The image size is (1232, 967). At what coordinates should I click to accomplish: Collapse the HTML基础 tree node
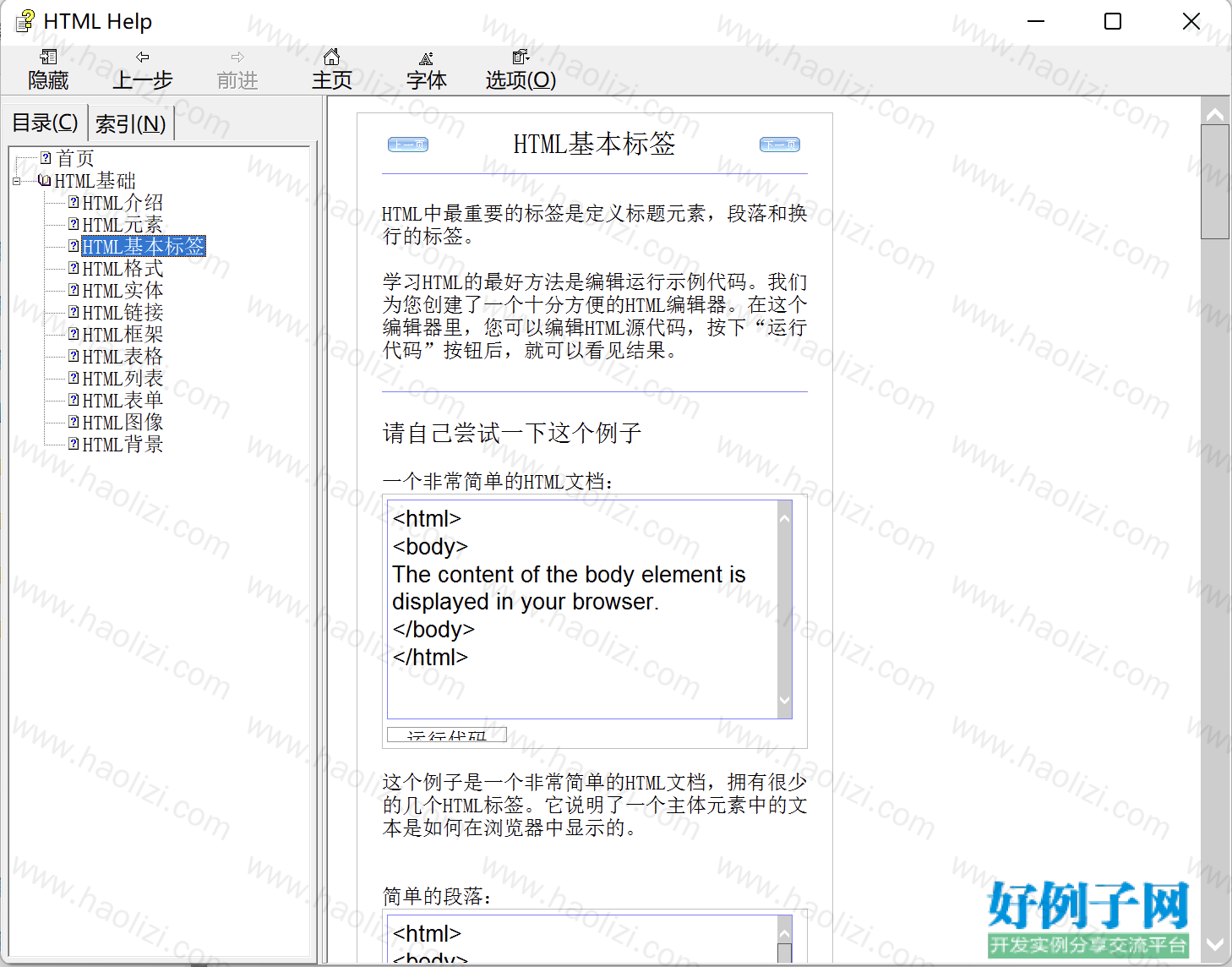pos(16,181)
